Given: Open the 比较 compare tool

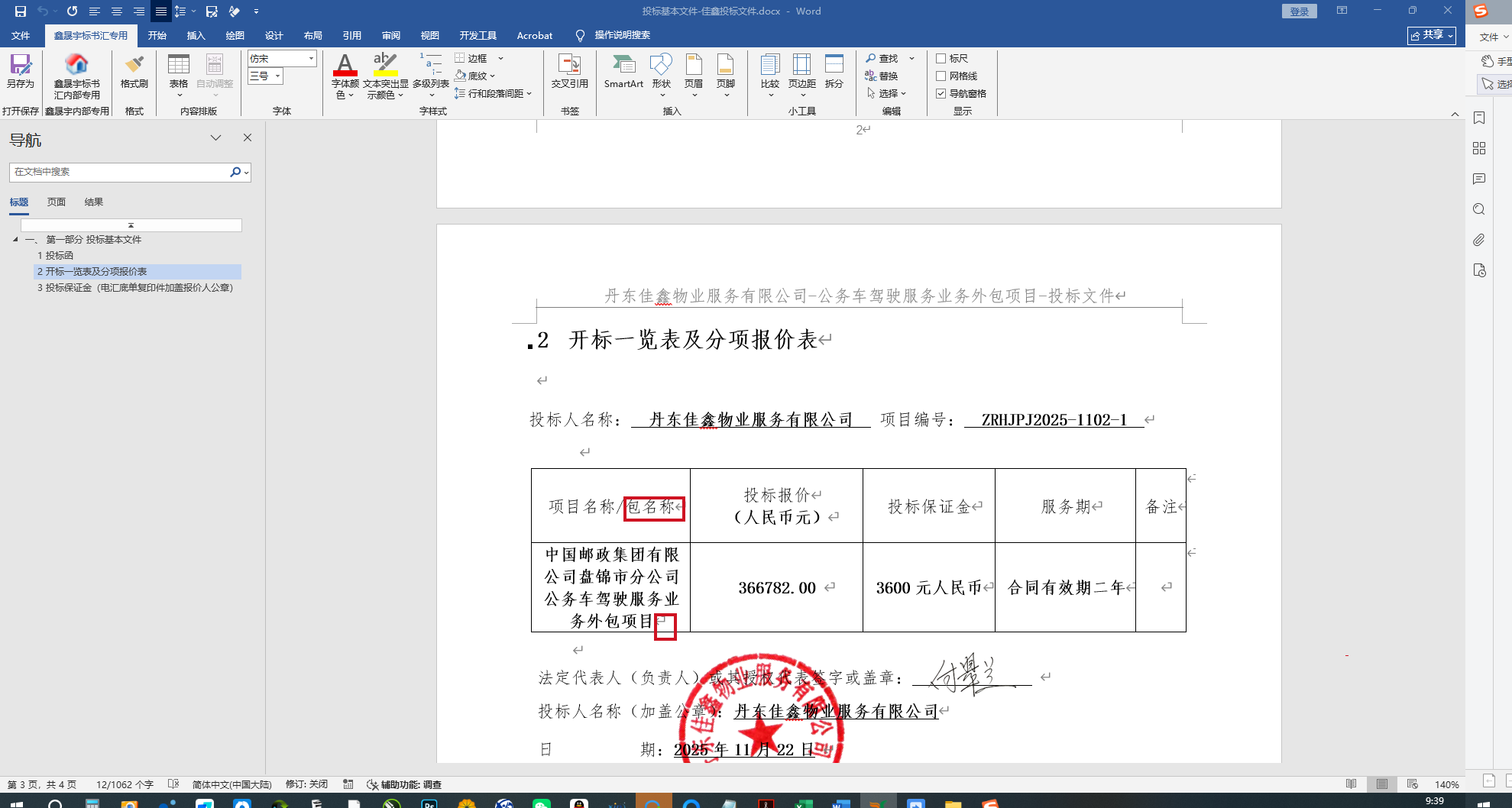Looking at the screenshot, I should point(770,75).
